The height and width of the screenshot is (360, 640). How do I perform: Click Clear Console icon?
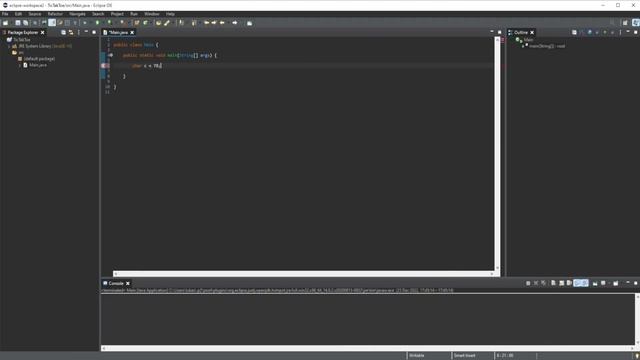coord(553,283)
